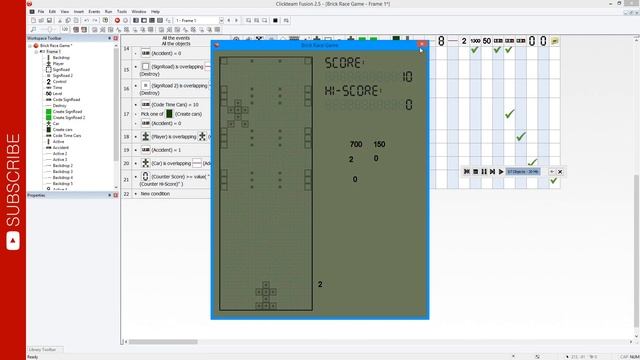Screen dimensions: 640x360
Task: Open the Window menu
Action: (139, 12)
